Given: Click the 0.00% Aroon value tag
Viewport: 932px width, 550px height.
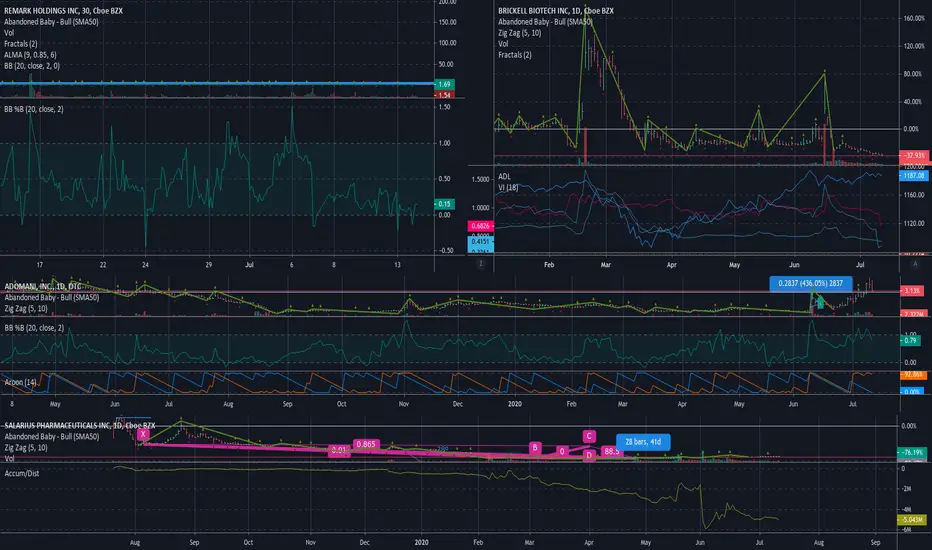Looking at the screenshot, I should click(x=912, y=391).
